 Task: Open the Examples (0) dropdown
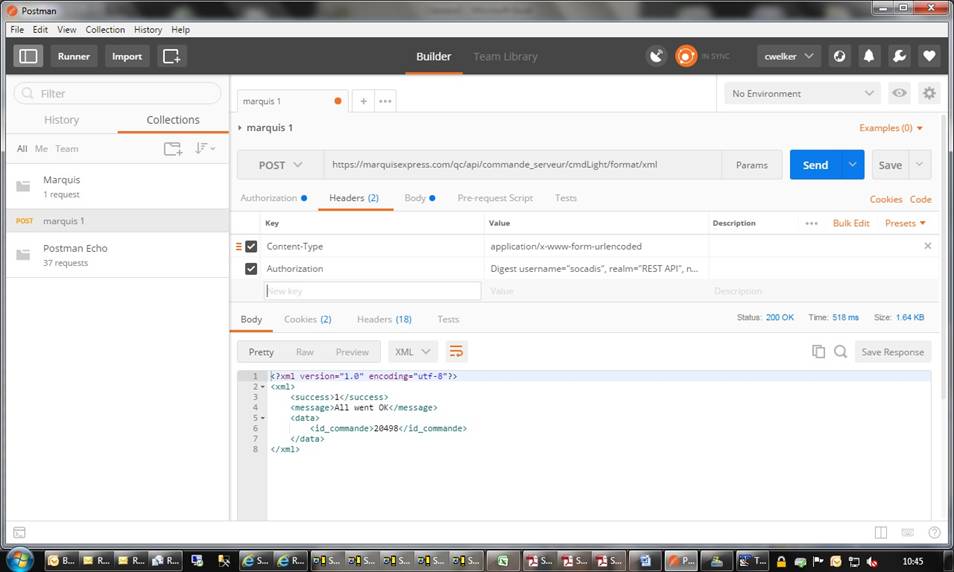pos(891,128)
